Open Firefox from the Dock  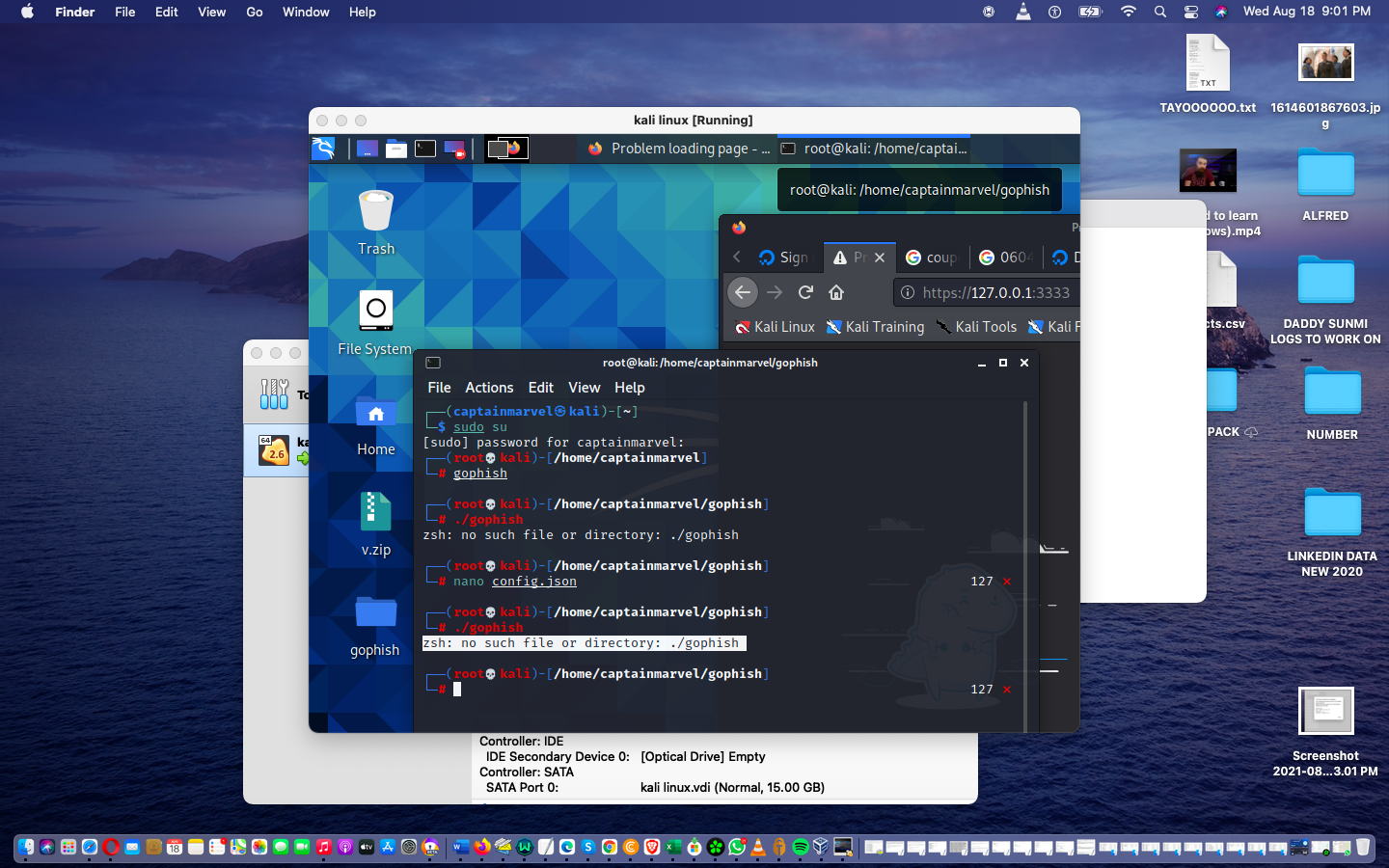[481, 849]
